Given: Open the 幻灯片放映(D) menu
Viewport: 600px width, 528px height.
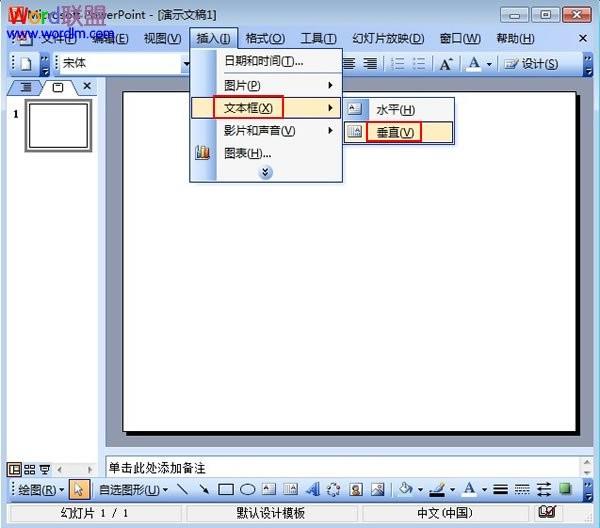Looking at the screenshot, I should pos(388,38).
